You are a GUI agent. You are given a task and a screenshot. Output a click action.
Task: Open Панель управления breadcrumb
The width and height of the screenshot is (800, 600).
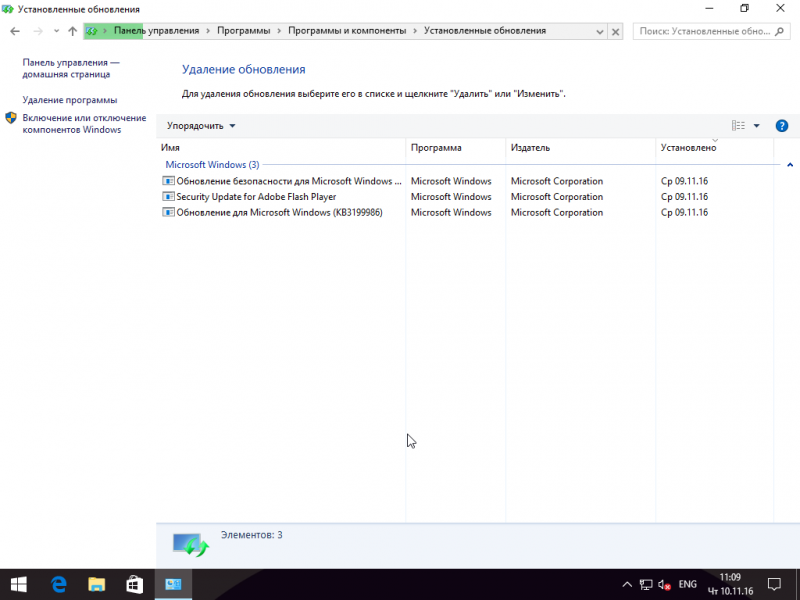156,31
